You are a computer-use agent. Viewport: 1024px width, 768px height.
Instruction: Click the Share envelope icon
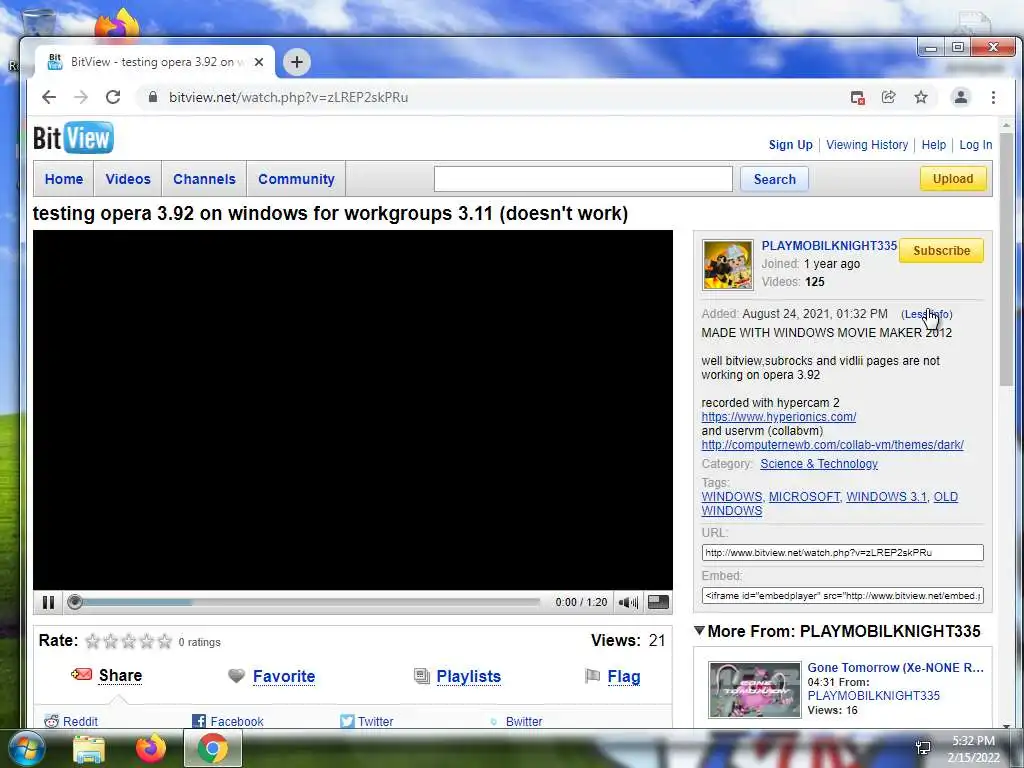coord(82,675)
